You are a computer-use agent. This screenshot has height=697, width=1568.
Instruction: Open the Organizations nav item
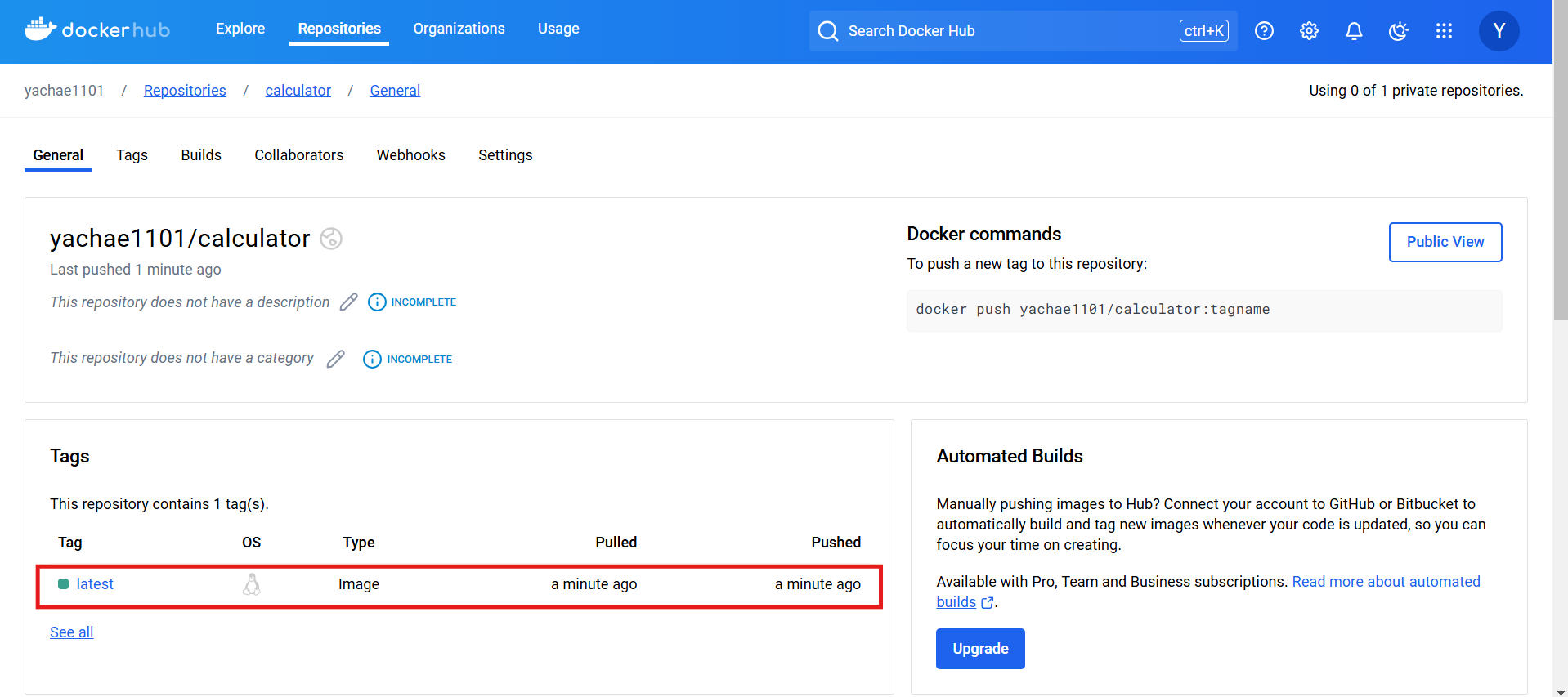pyautogui.click(x=459, y=29)
